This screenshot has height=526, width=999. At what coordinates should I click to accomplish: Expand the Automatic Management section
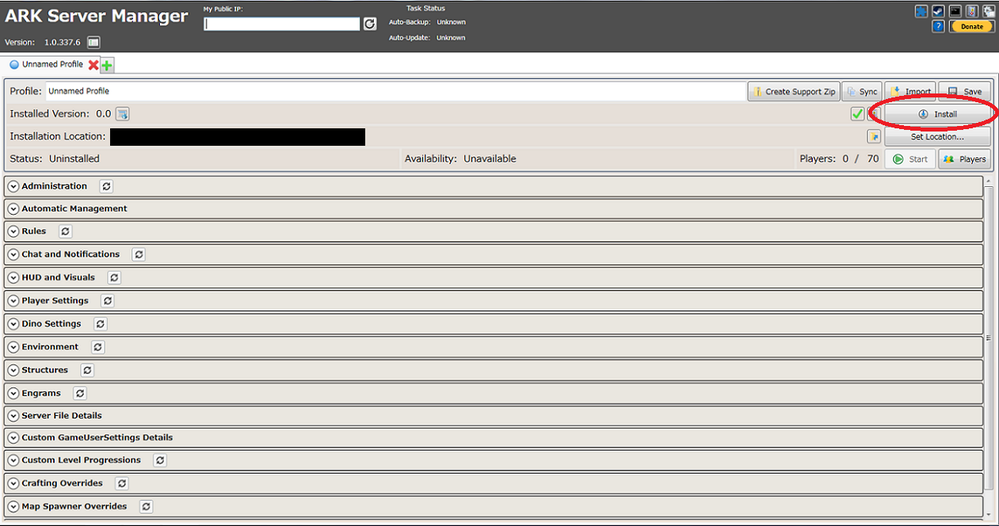click(x=14, y=209)
